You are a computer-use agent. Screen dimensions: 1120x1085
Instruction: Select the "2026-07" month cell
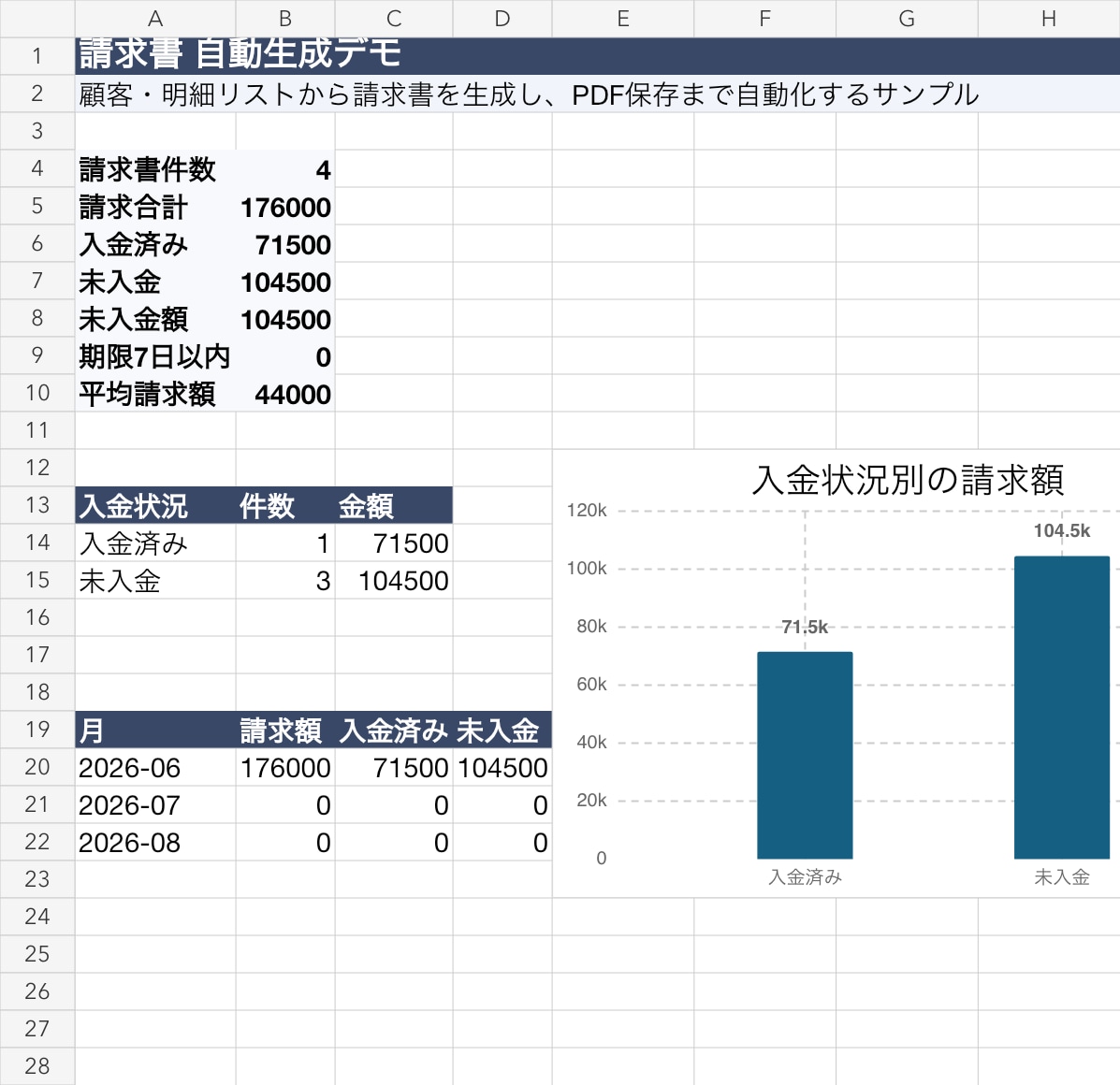pyautogui.click(x=155, y=804)
